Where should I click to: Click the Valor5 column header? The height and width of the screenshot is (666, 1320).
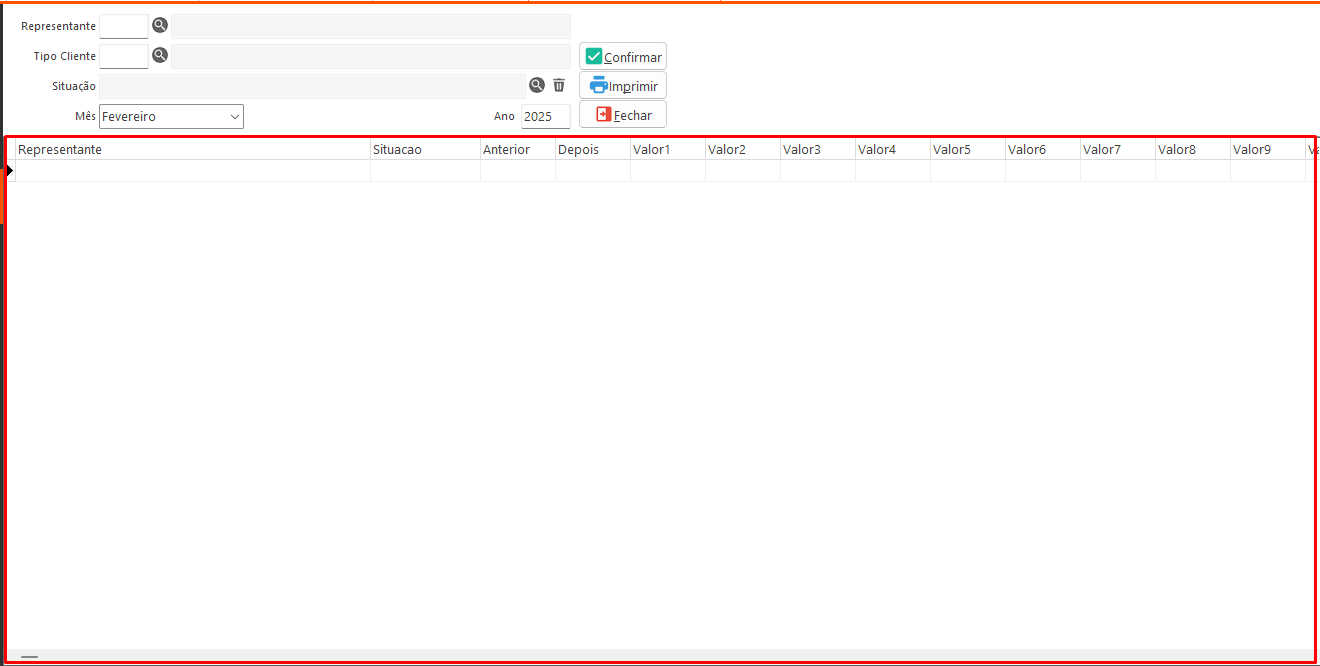(967, 150)
